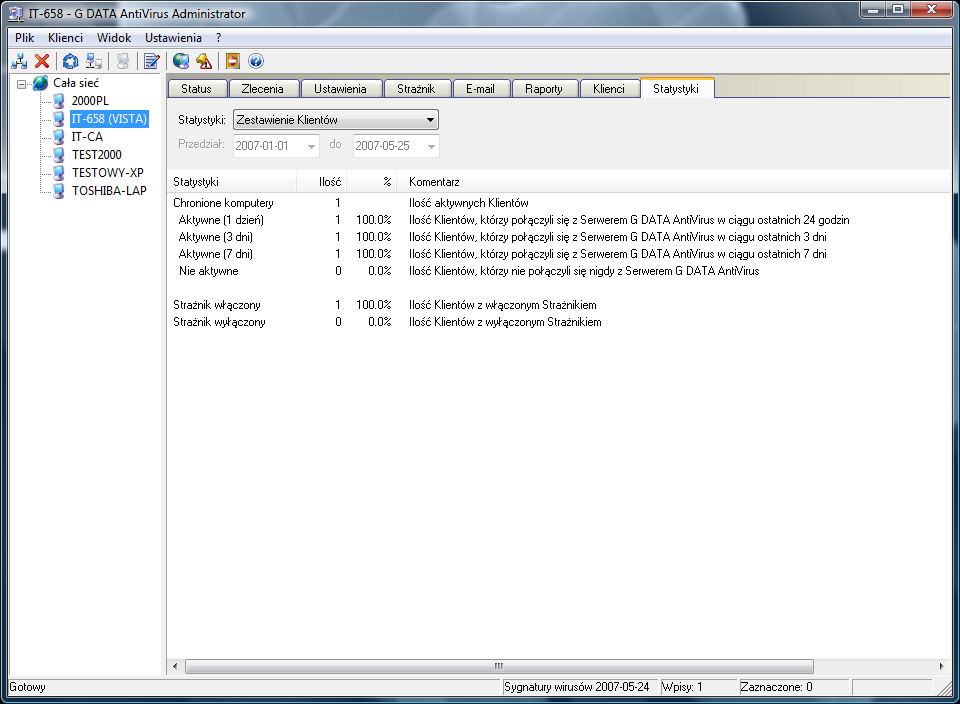960x704 pixels.
Task: Switch to the E-mail tab
Action: (x=481, y=89)
